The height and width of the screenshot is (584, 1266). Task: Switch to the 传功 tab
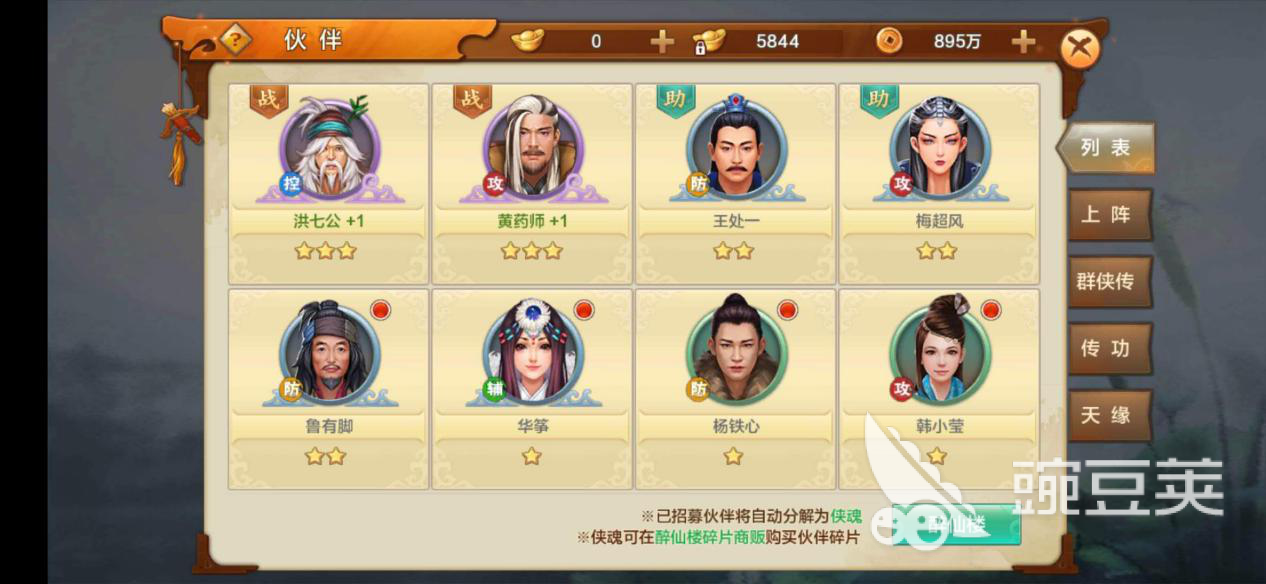point(1108,348)
